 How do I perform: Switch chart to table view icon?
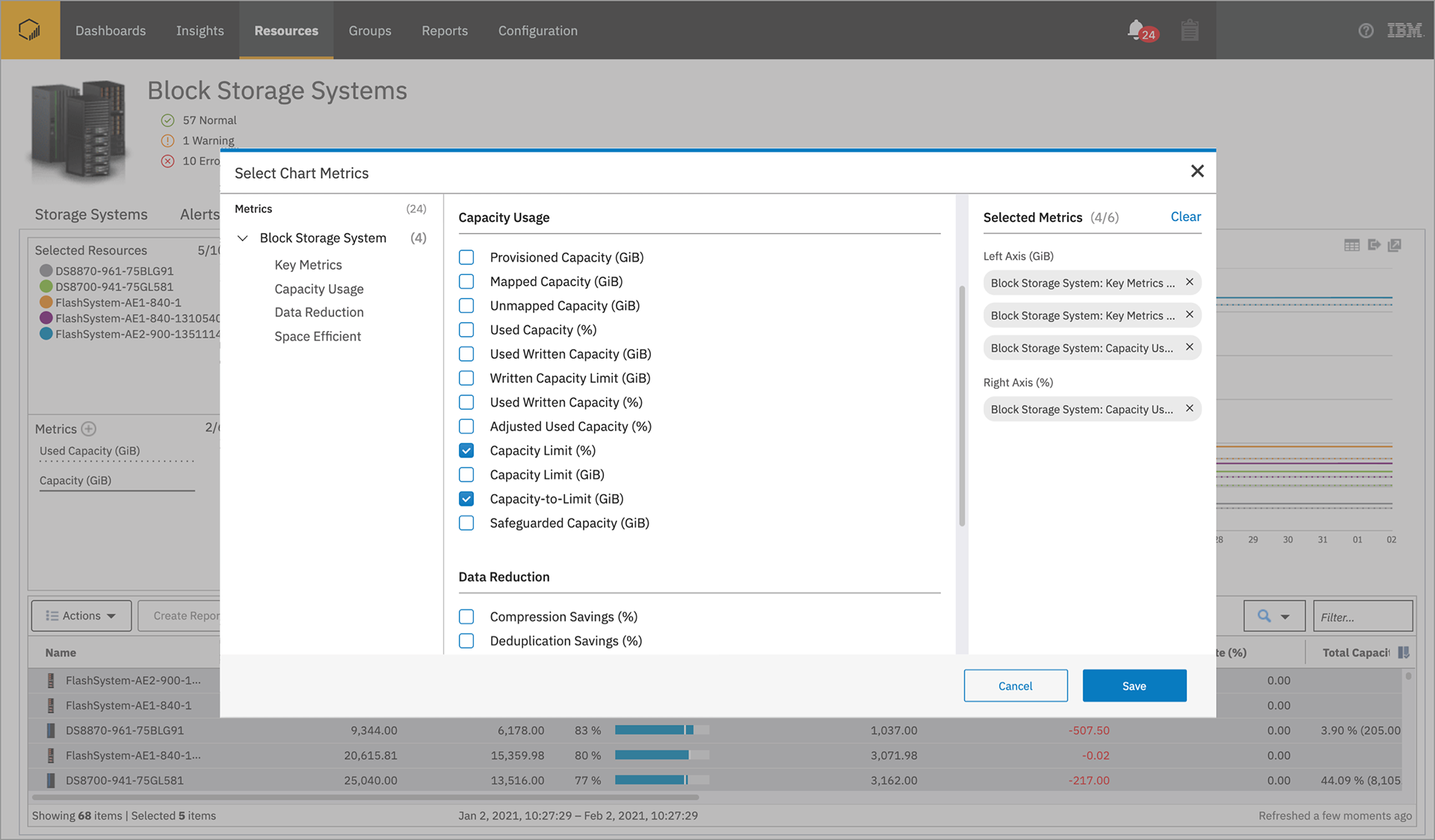pyautogui.click(x=1352, y=245)
